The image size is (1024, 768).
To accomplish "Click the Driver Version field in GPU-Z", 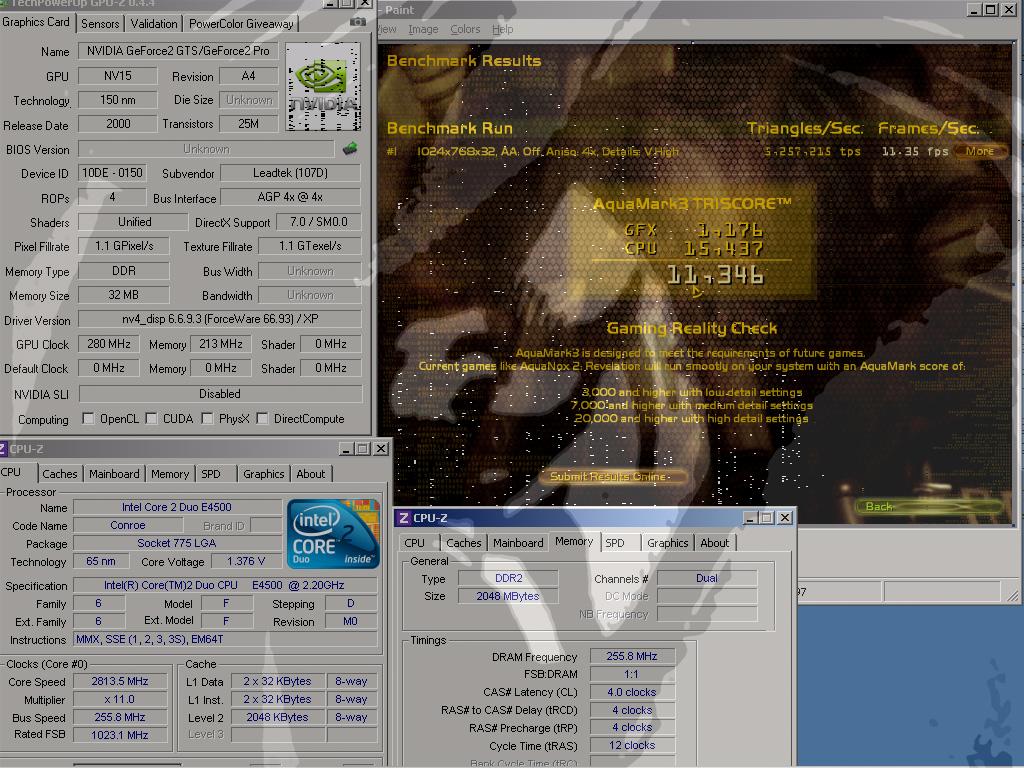I will point(220,319).
